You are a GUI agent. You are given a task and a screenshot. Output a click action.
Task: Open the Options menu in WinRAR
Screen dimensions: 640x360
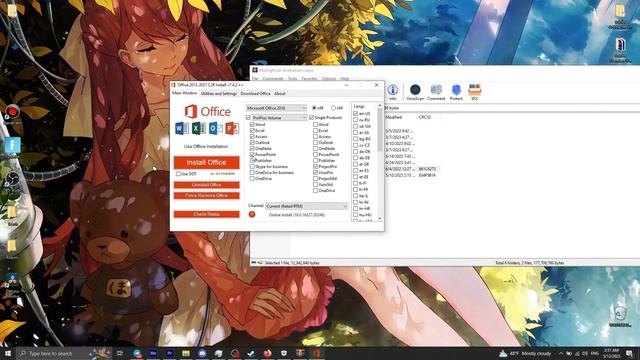point(329,78)
